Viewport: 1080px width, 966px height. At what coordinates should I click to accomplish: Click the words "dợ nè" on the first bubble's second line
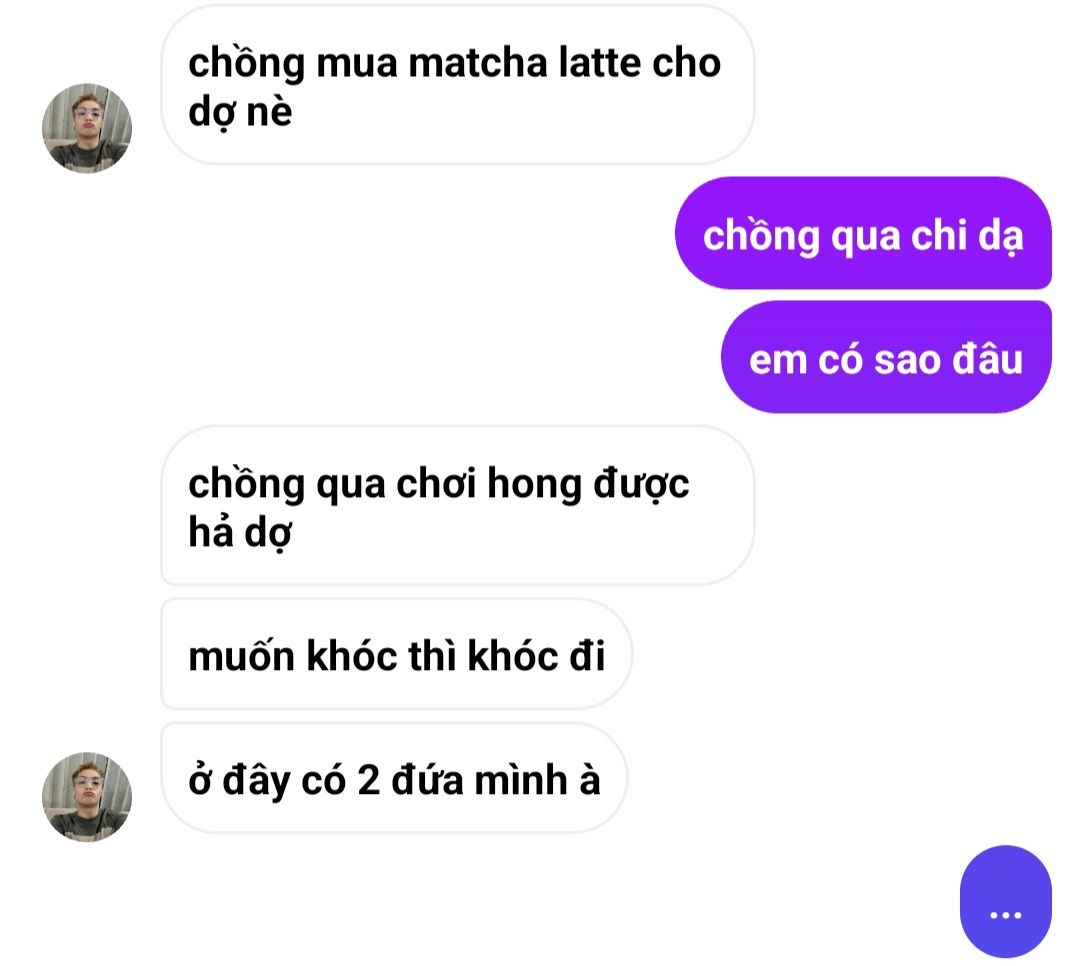click(240, 112)
